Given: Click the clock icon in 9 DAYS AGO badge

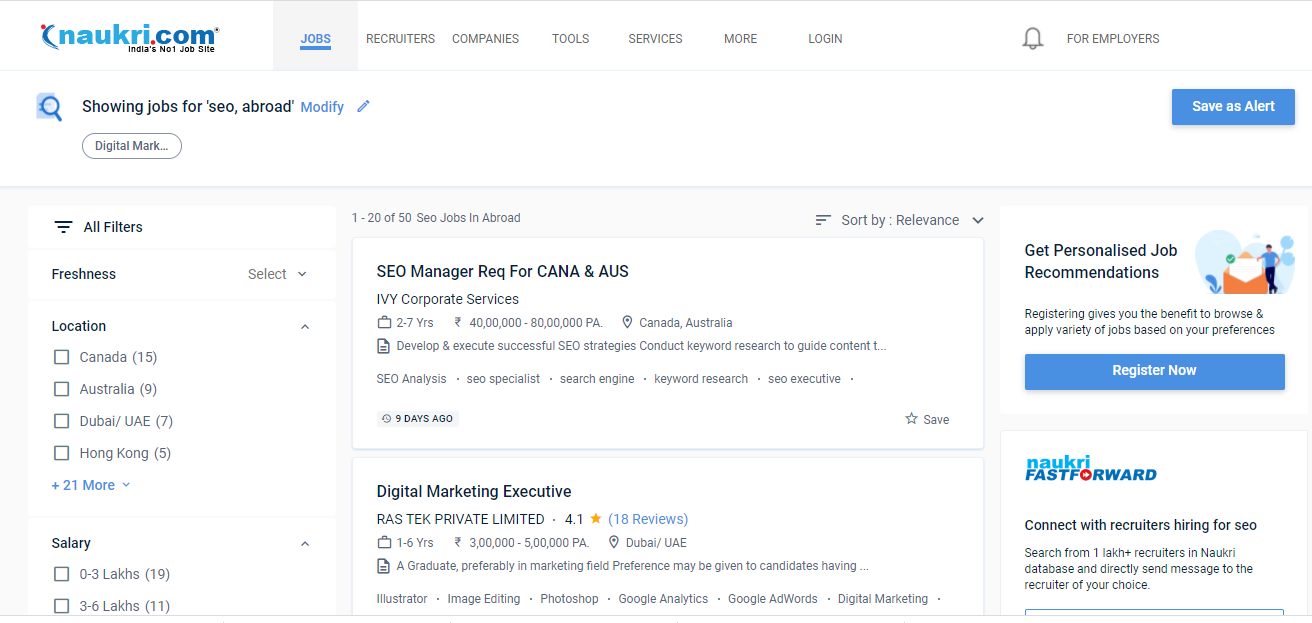Looking at the screenshot, I should click(387, 419).
